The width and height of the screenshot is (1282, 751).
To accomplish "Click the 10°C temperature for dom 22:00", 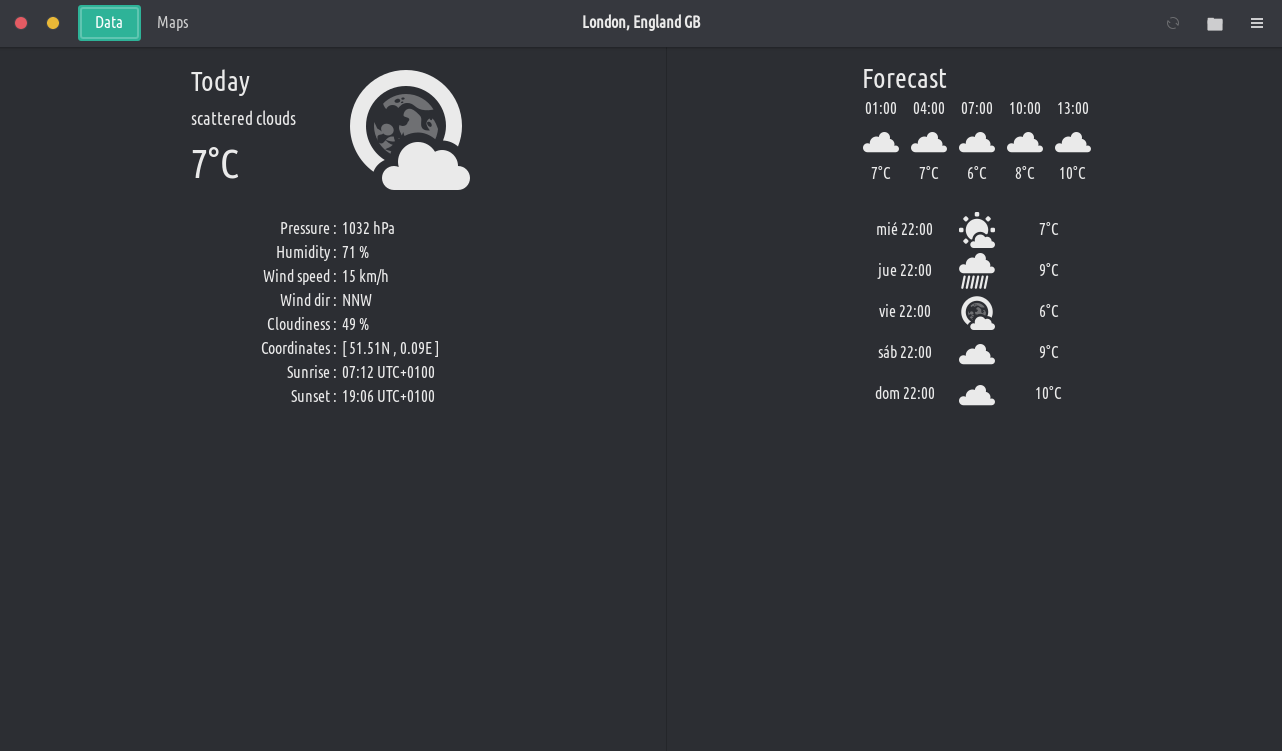I will (x=1048, y=393).
